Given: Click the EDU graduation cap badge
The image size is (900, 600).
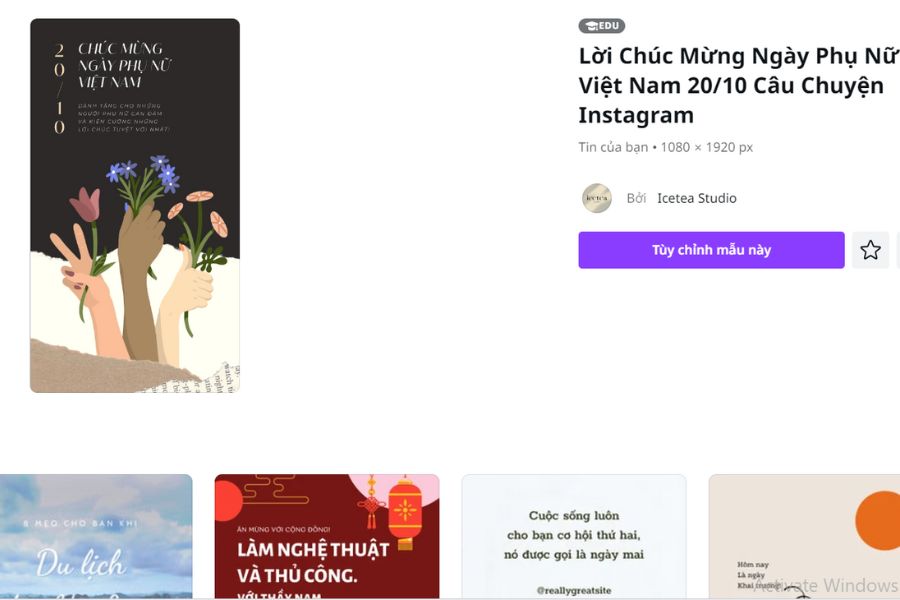Looking at the screenshot, I should click(x=602, y=26).
